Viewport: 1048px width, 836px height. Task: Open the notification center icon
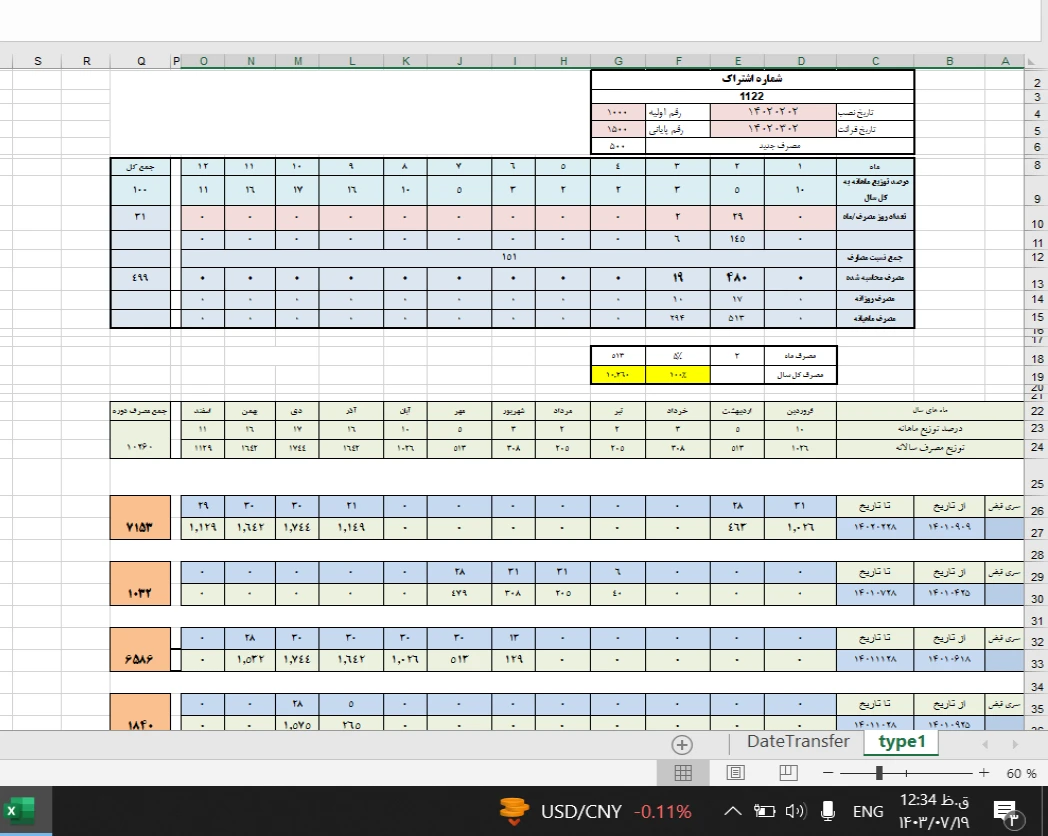tap(1006, 812)
